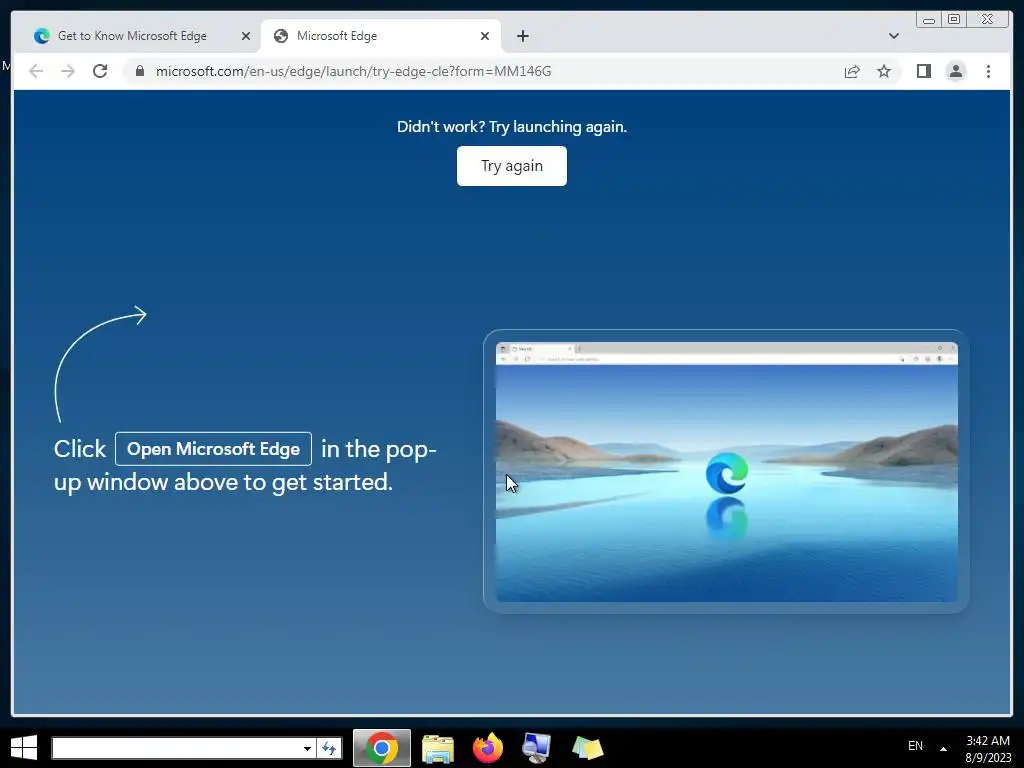The image size is (1024, 768).
Task: Close the Microsoft Edge tab
Action: coord(485,36)
